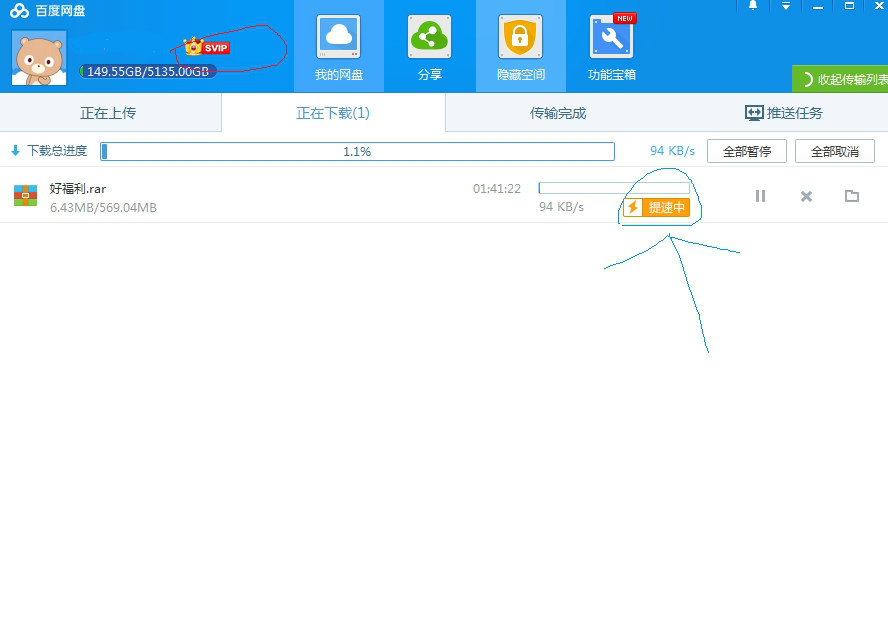
Task: Collapse the list with 收起传输列表
Action: pos(840,79)
